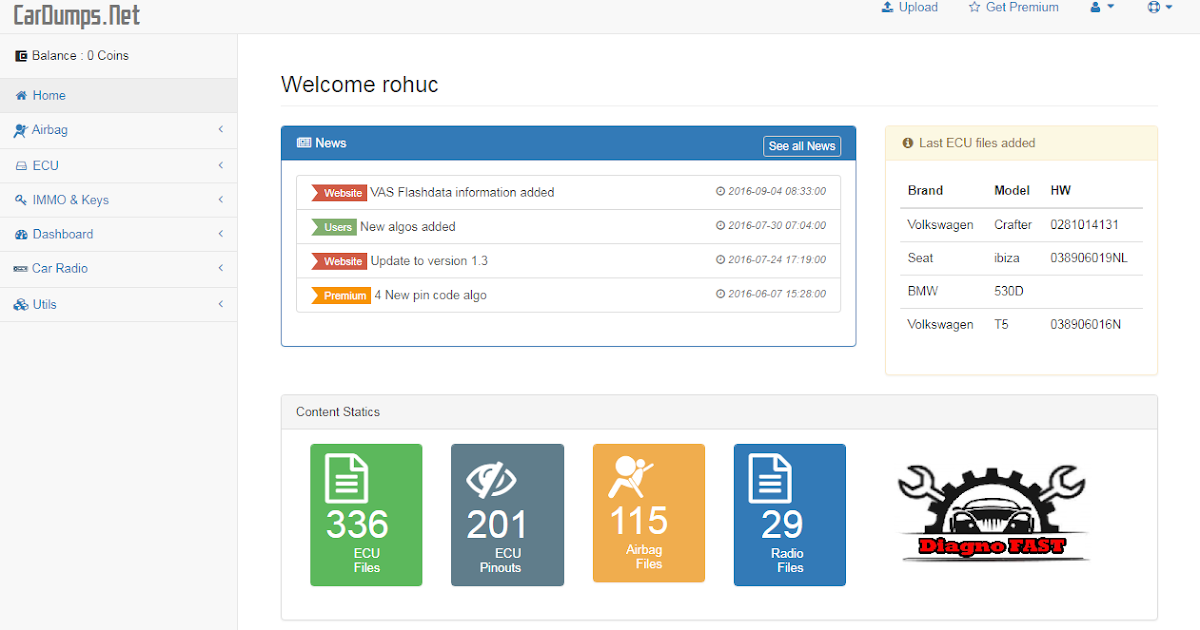Click the Utils cubes icon

pyautogui.click(x=21, y=304)
